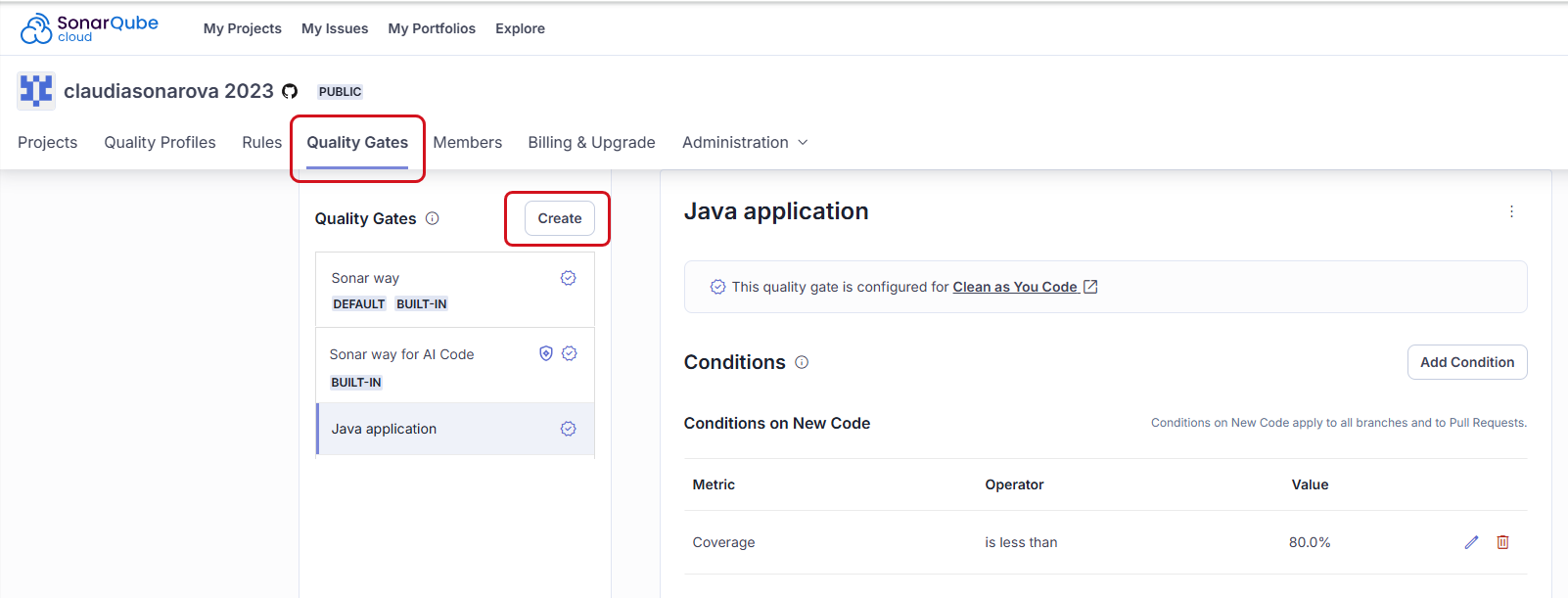
Task: Click the claudiasonarova organization avatar
Action: [x=36, y=91]
